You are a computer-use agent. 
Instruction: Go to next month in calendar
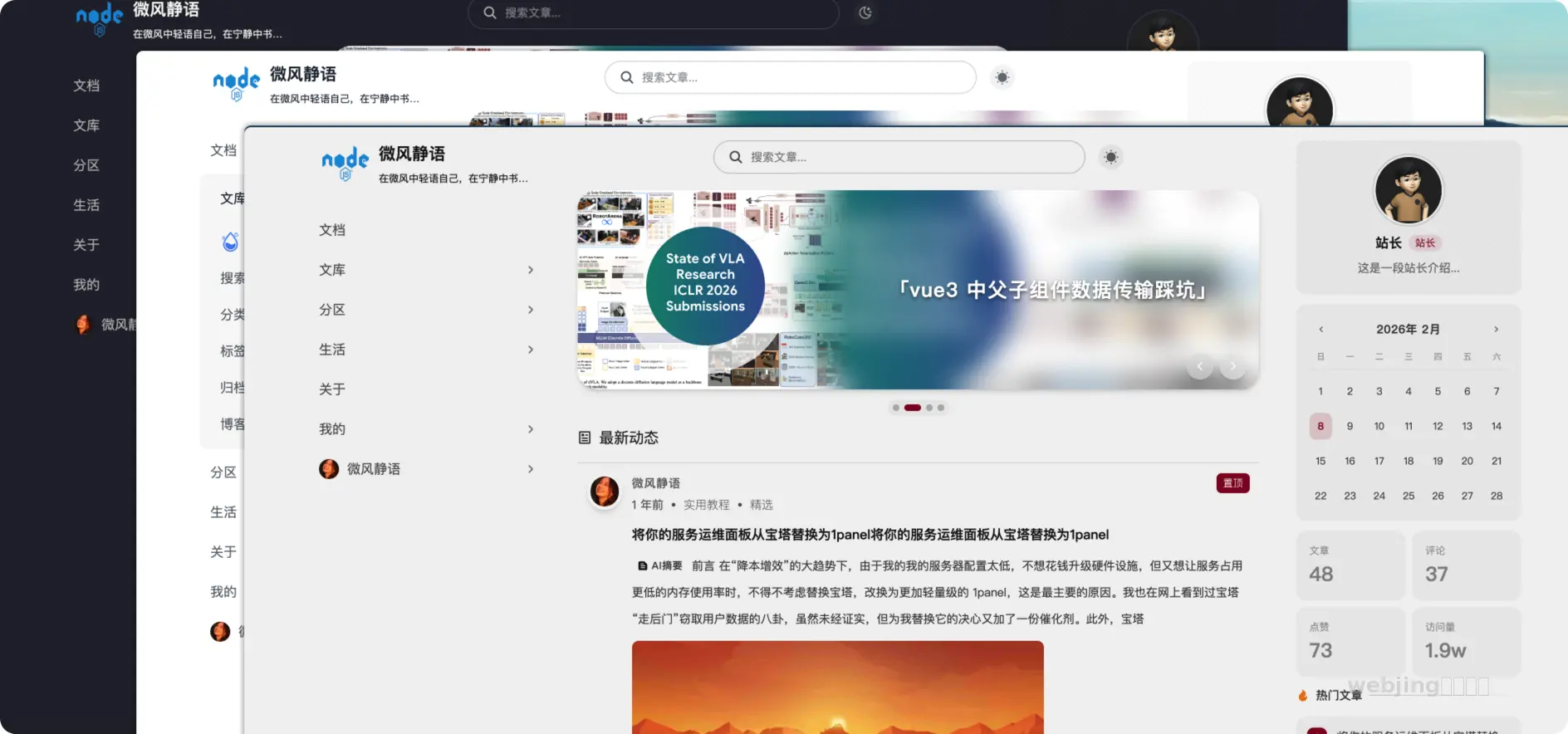pos(1497,330)
